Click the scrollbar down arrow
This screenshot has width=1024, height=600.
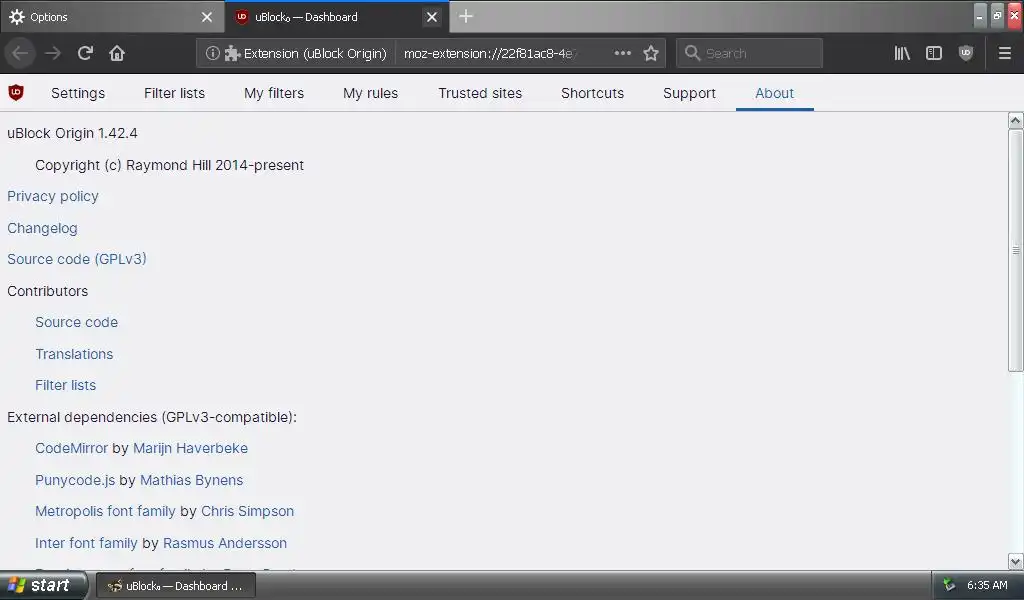(x=1016, y=561)
